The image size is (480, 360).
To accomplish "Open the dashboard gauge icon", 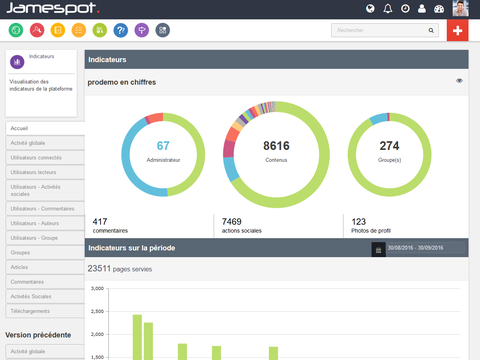I will click(439, 9).
